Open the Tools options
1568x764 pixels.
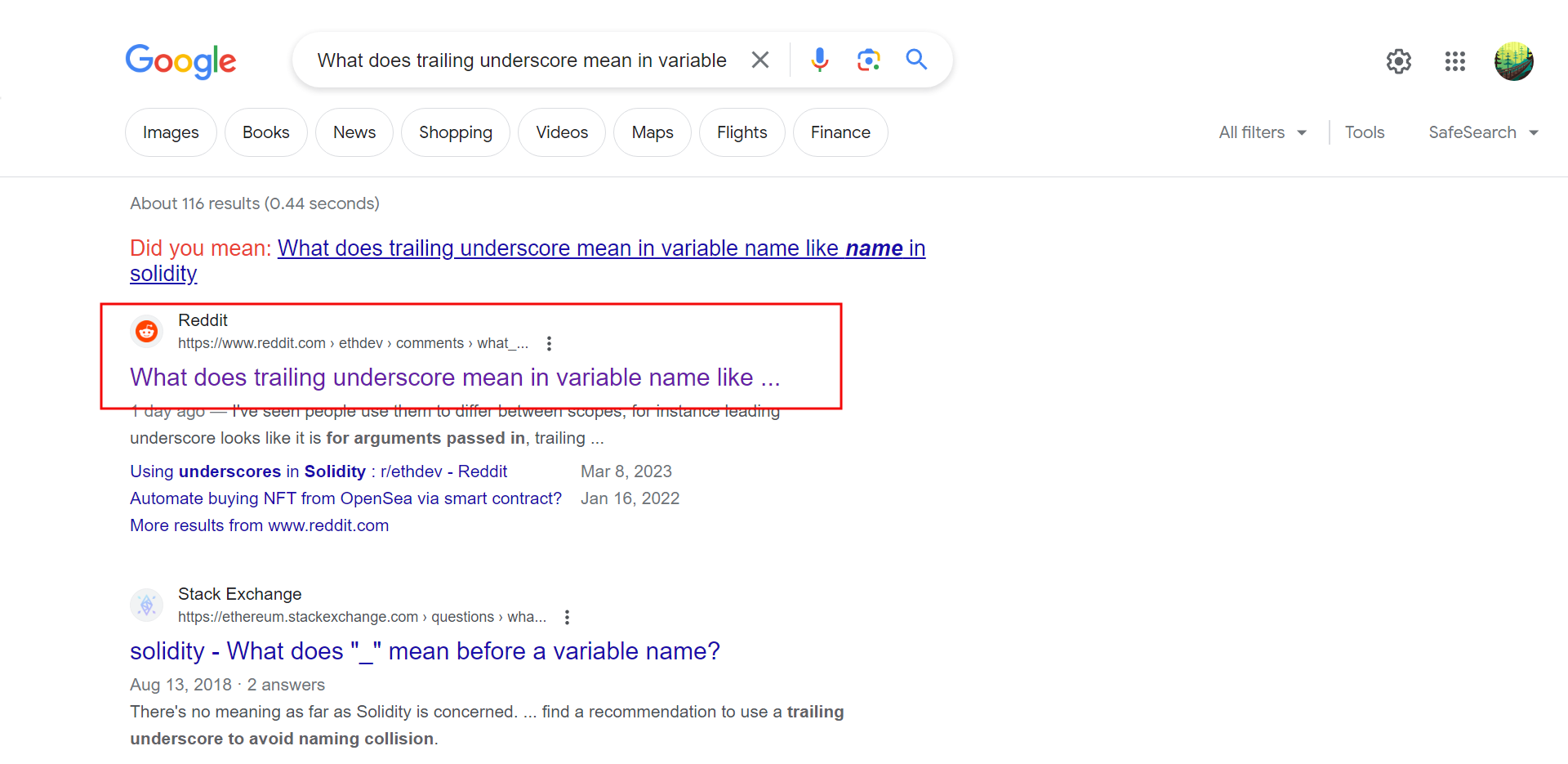coord(1365,132)
